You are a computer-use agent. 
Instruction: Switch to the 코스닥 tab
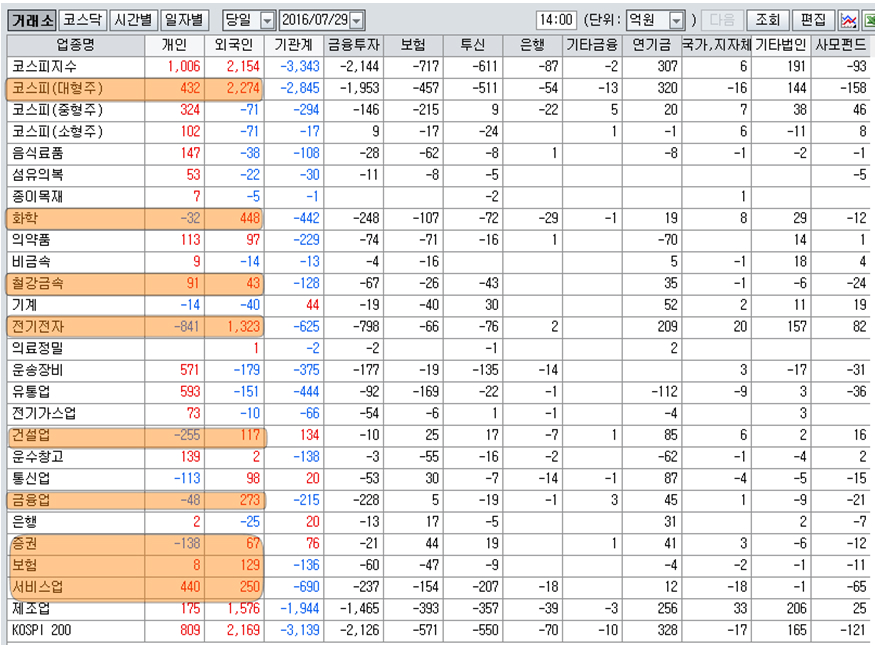pyautogui.click(x=81, y=19)
